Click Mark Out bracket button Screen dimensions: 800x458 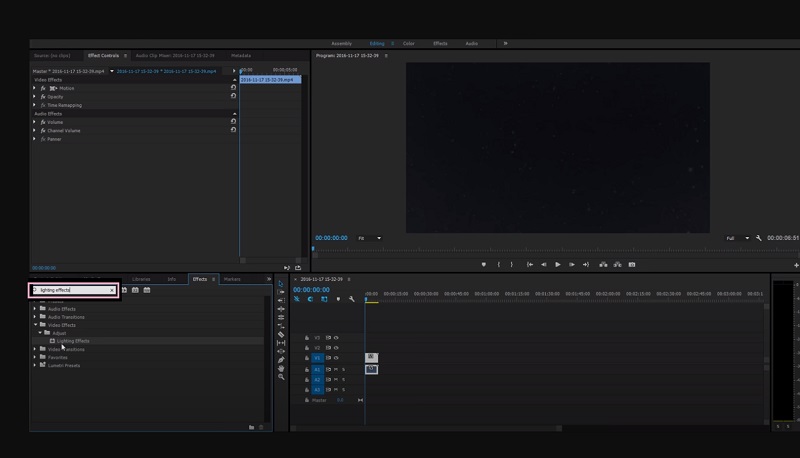512,265
